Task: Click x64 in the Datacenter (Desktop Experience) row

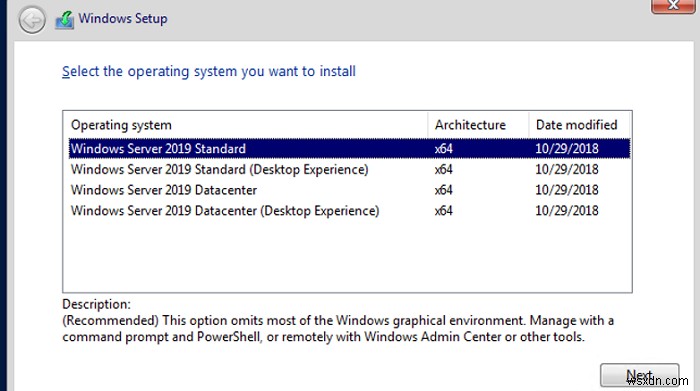Action: (444, 211)
